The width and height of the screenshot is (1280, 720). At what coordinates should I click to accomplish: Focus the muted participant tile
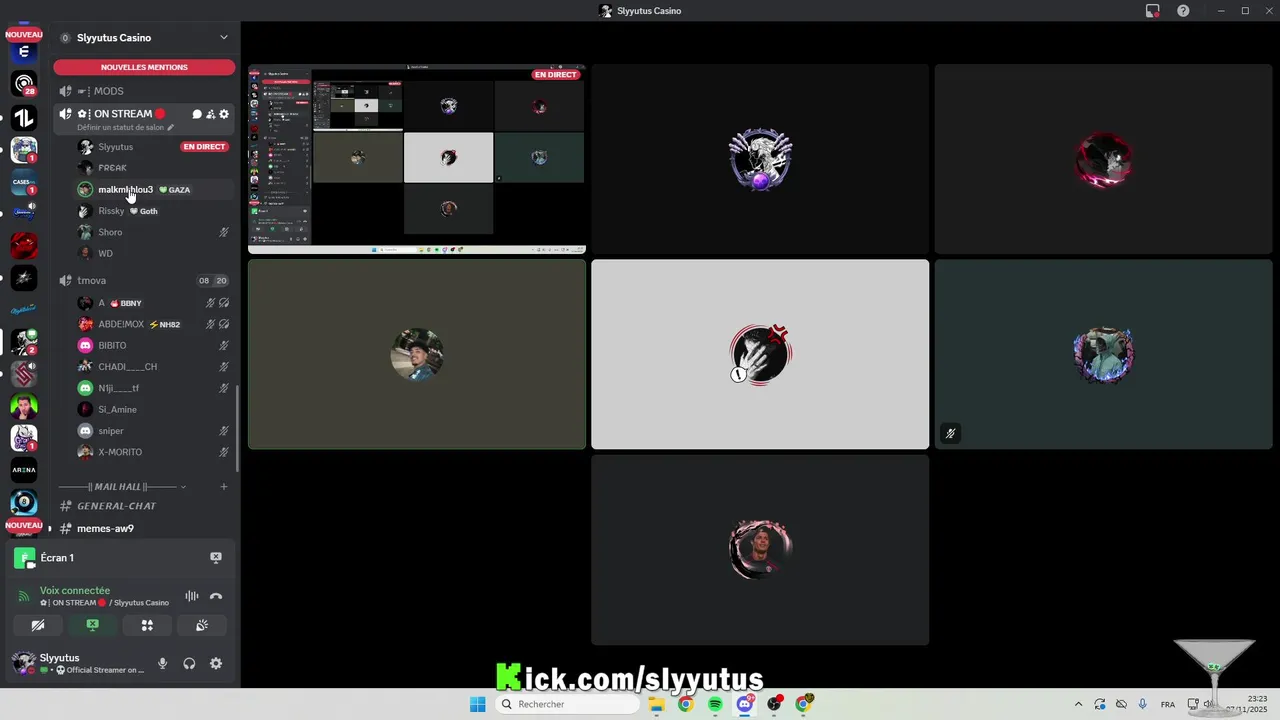pyautogui.click(x=1103, y=354)
